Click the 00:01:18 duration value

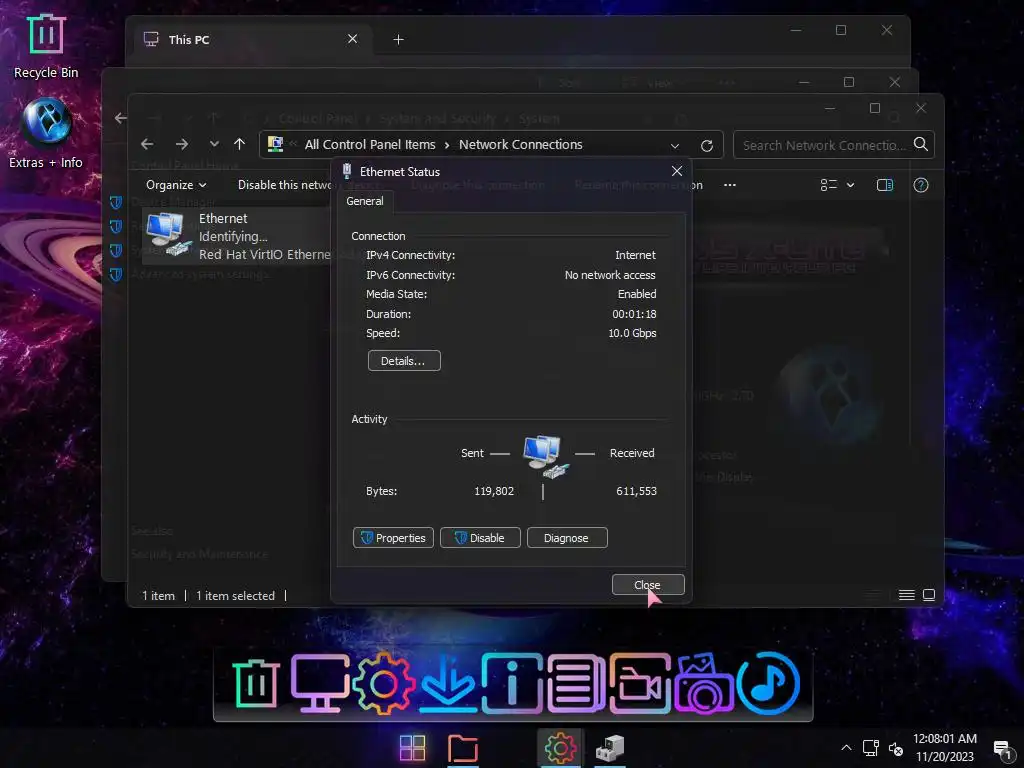[x=634, y=314]
